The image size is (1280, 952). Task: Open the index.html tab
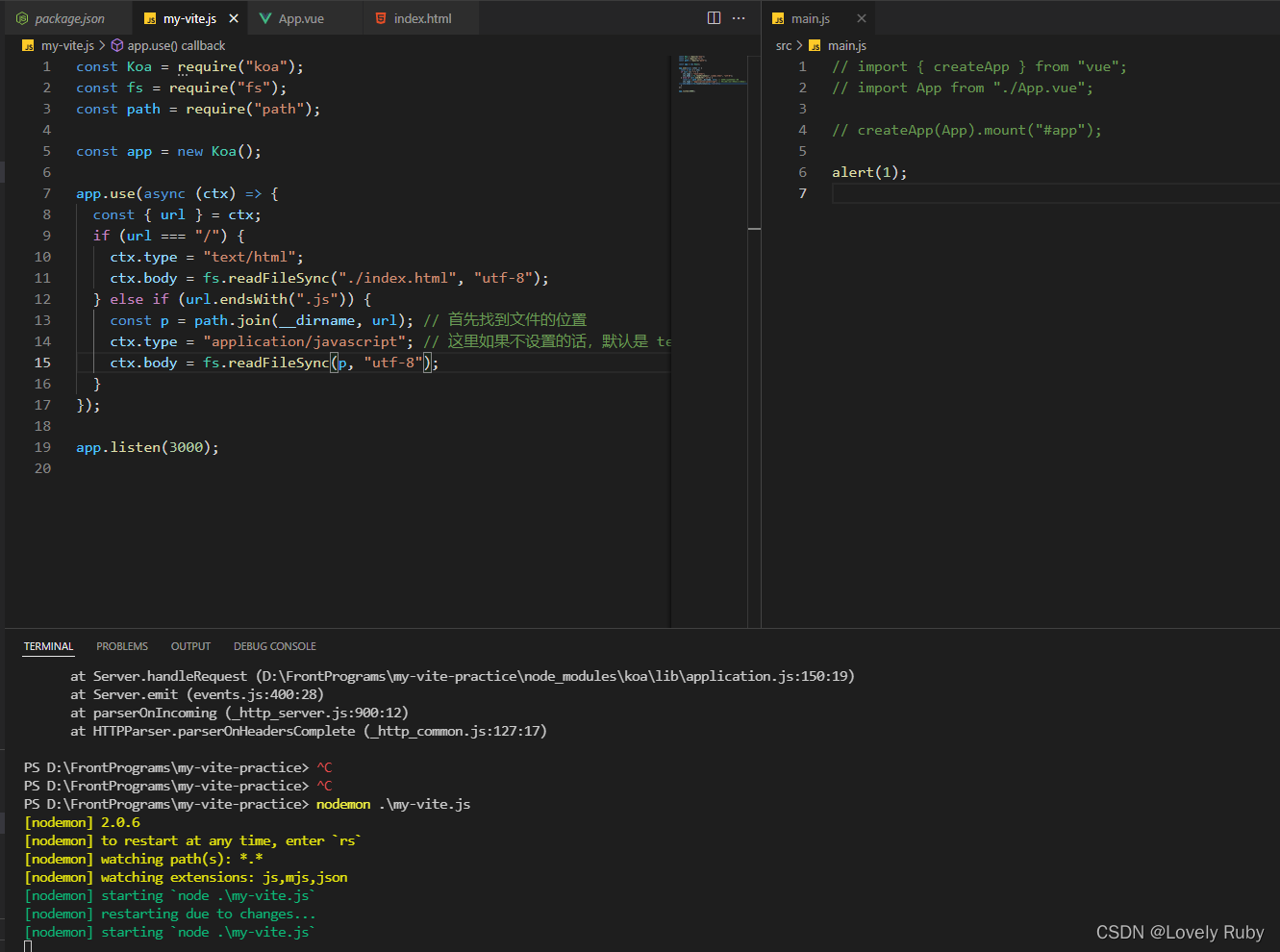(422, 18)
